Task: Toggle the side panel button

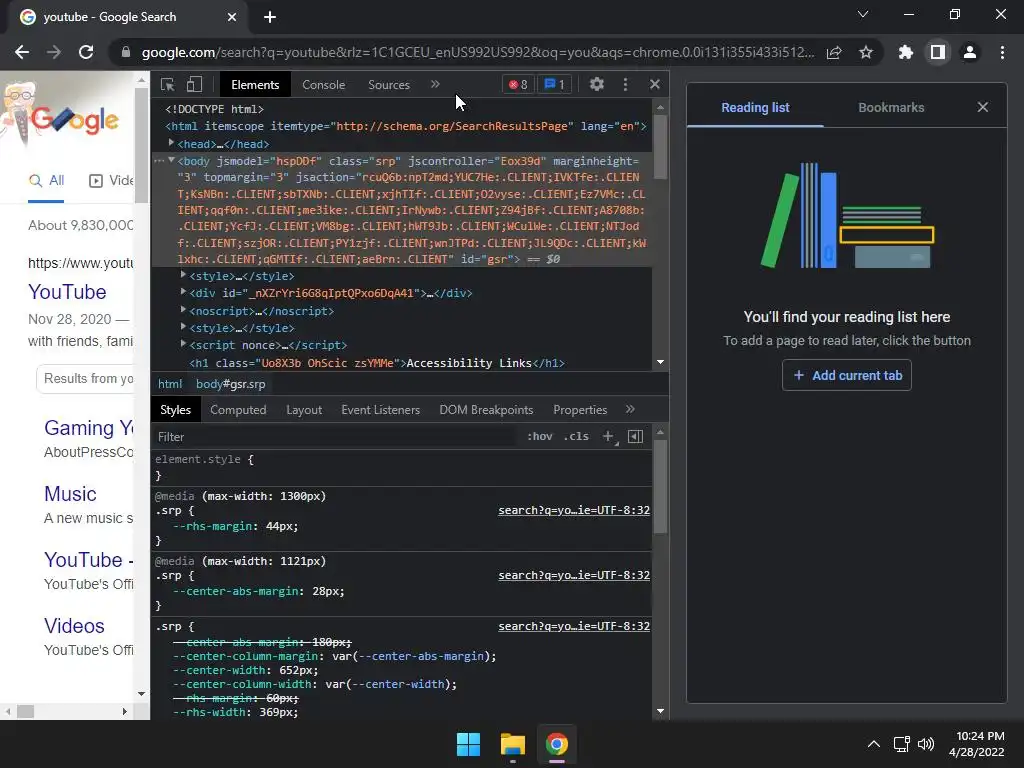Action: (937, 52)
